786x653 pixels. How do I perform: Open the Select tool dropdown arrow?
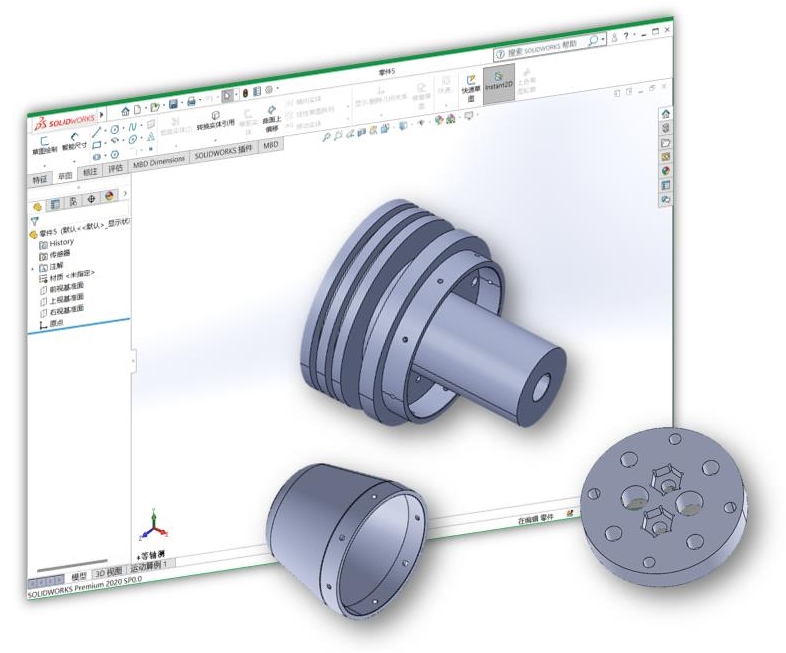[x=236, y=94]
